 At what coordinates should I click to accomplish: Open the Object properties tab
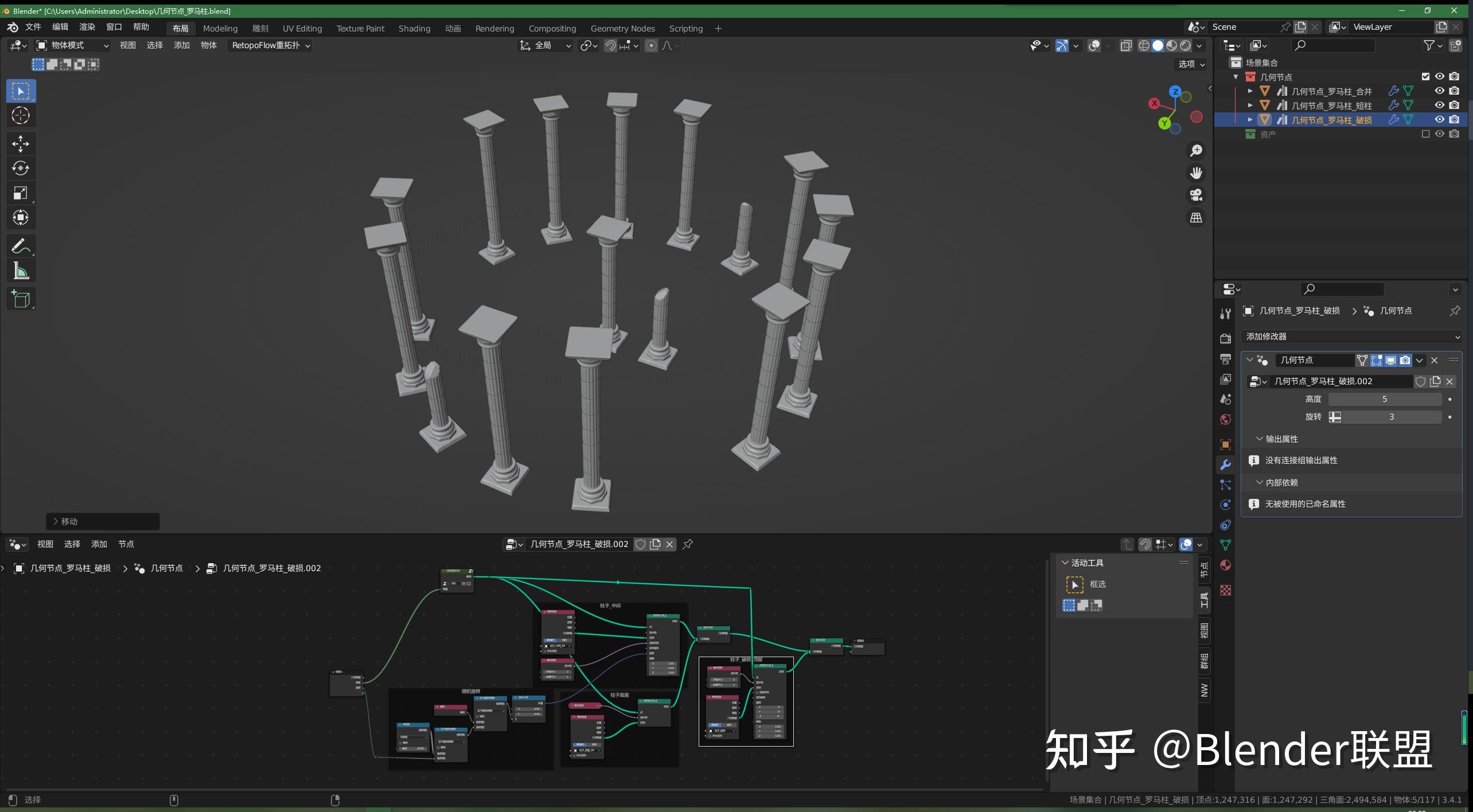click(x=1225, y=444)
